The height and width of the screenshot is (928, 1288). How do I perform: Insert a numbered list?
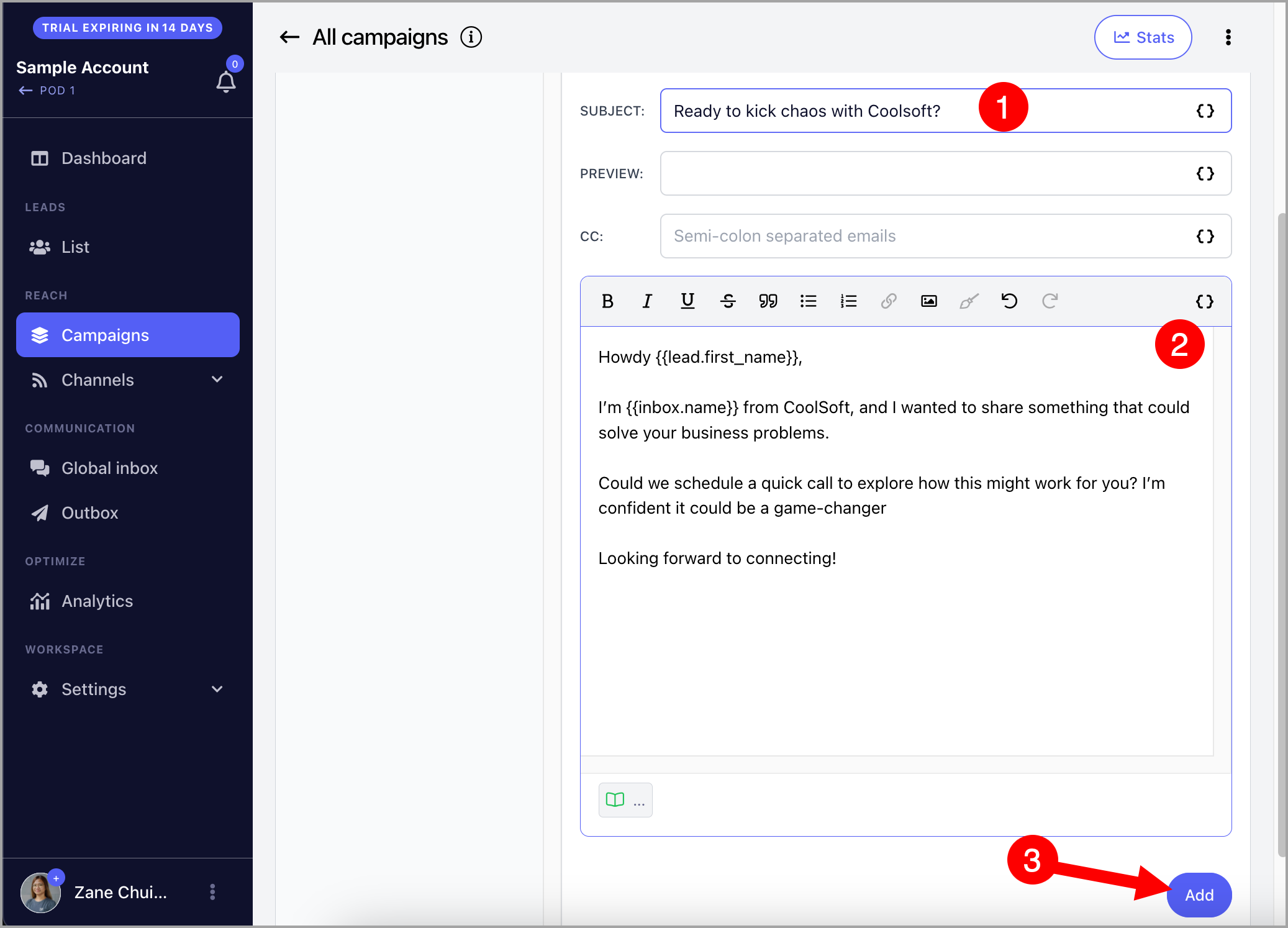point(848,301)
